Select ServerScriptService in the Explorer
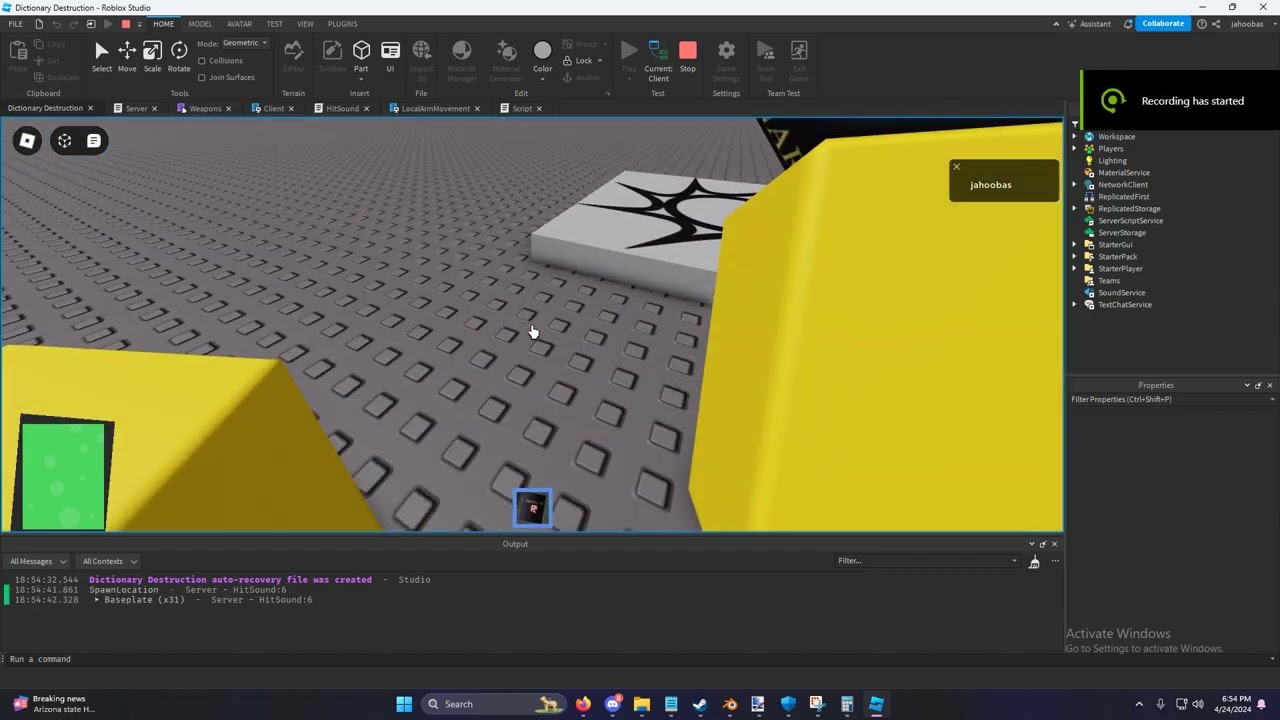 1130,221
